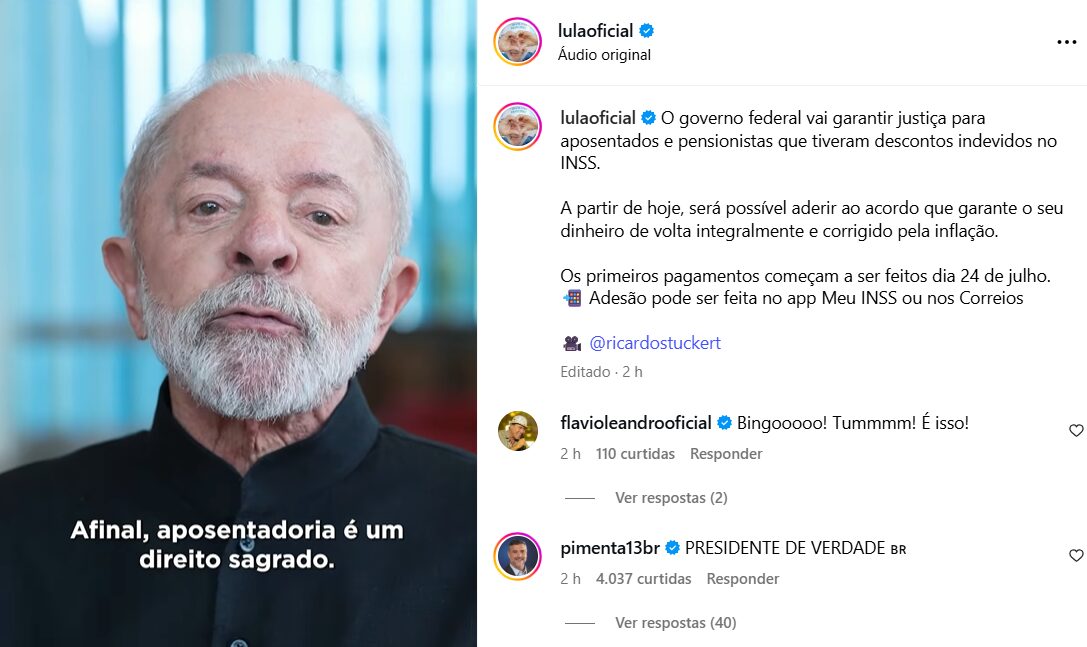The width and height of the screenshot is (1087, 647).
Task: View 110 curtidas on flavioleandrooficial's comment
Action: pos(635,454)
